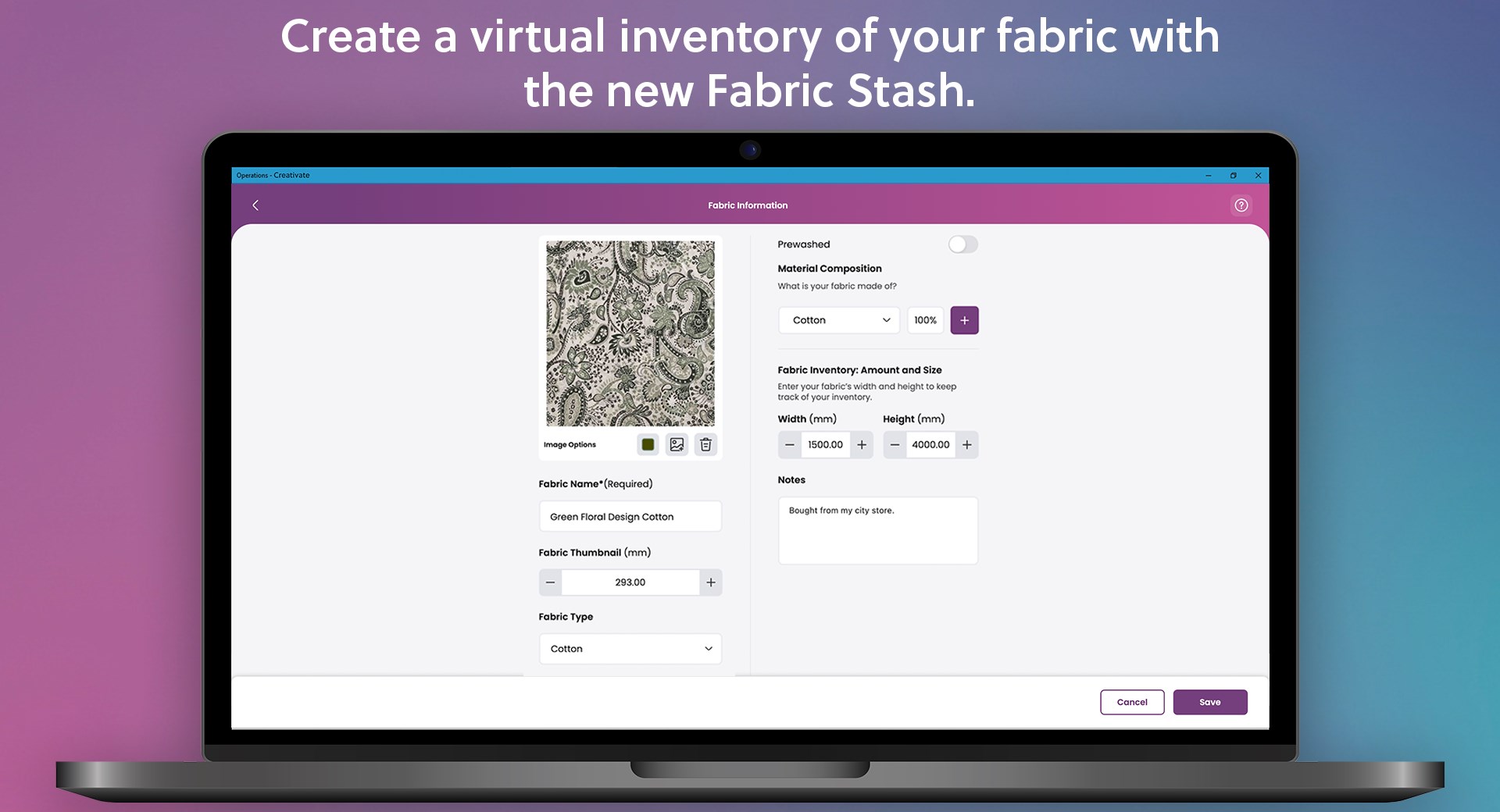1500x812 pixels.
Task: Click the back arrow to leave Fabric Information
Action: click(255, 205)
